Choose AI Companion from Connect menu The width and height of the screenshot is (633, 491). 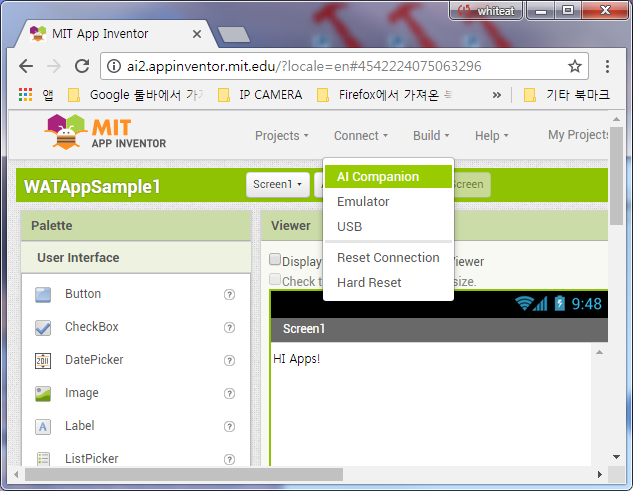click(388, 177)
